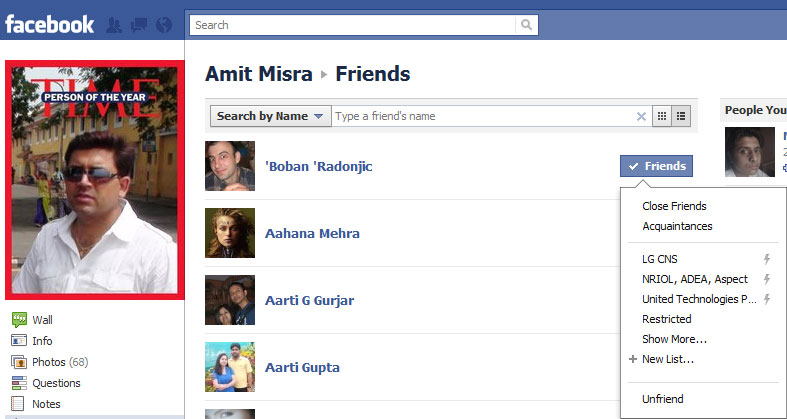Create a New List from the menu
Viewport: 787px width, 419px height.
(668, 359)
